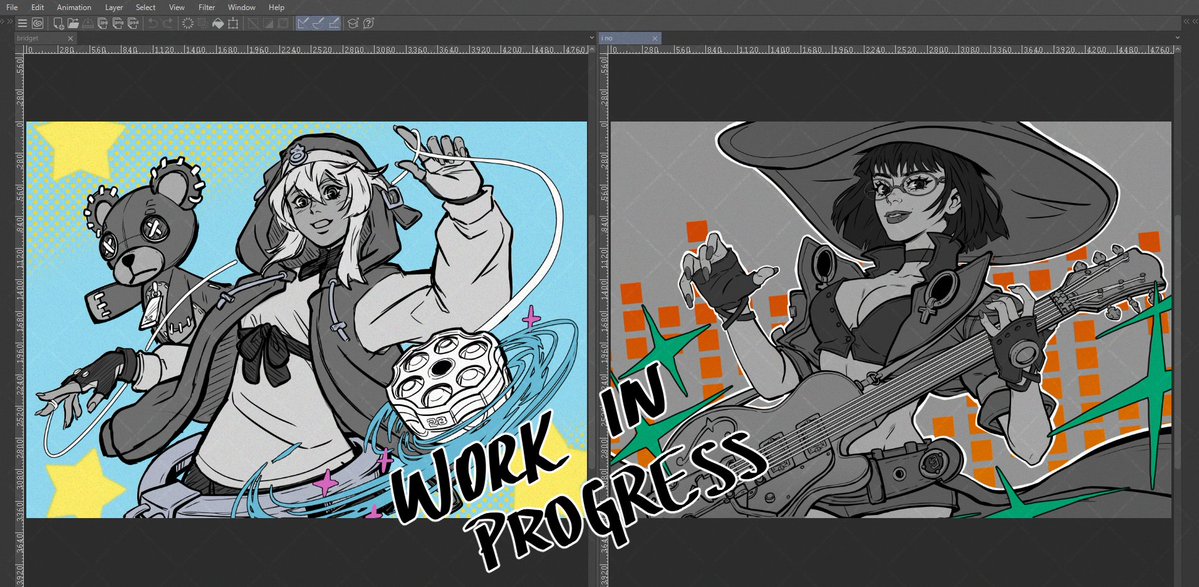1199x587 pixels.
Task: Click vertical ruler beside bridget canvas
Action: click(x=20, y=320)
